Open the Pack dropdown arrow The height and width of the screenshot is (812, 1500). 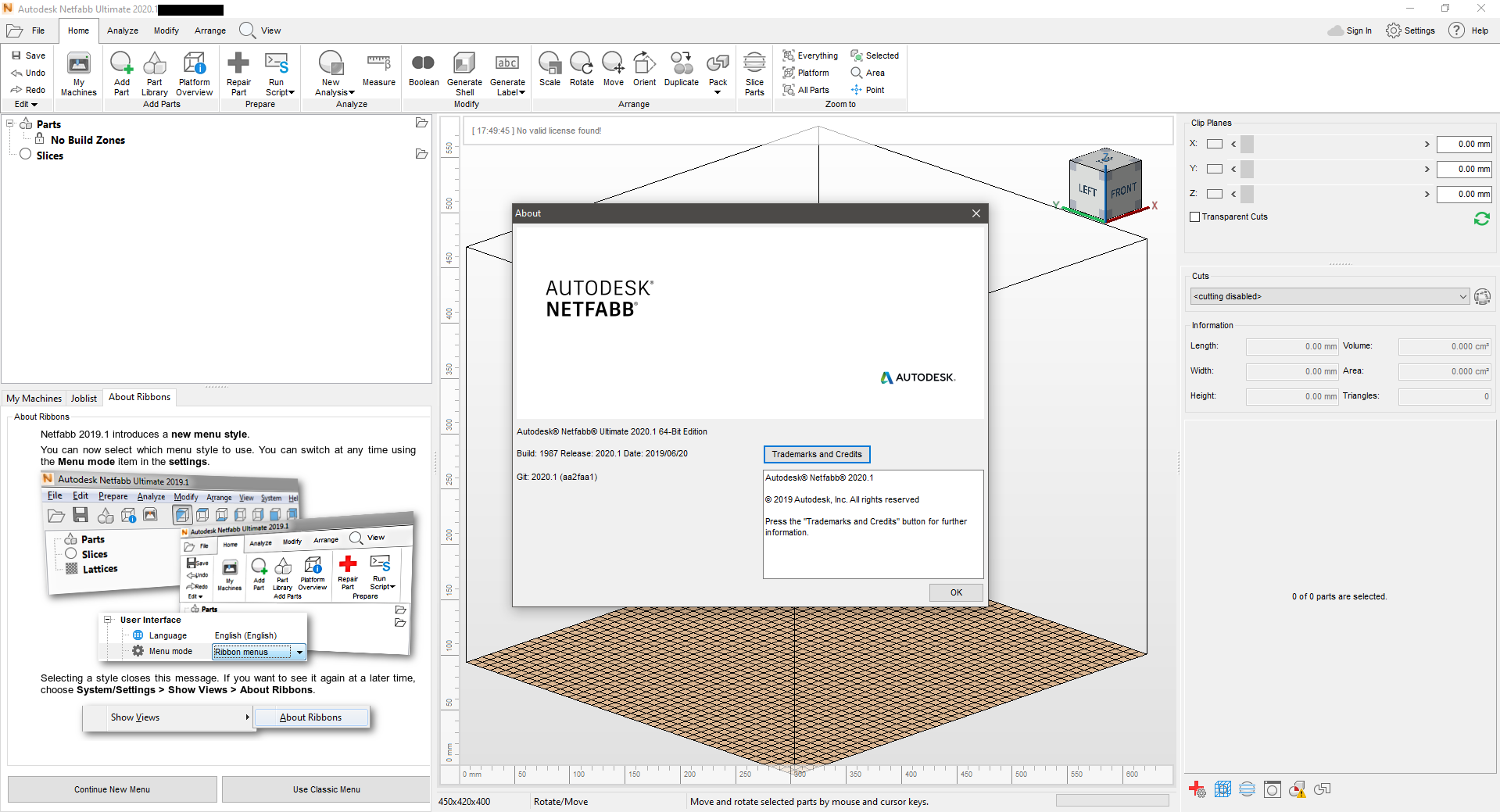coord(718,92)
